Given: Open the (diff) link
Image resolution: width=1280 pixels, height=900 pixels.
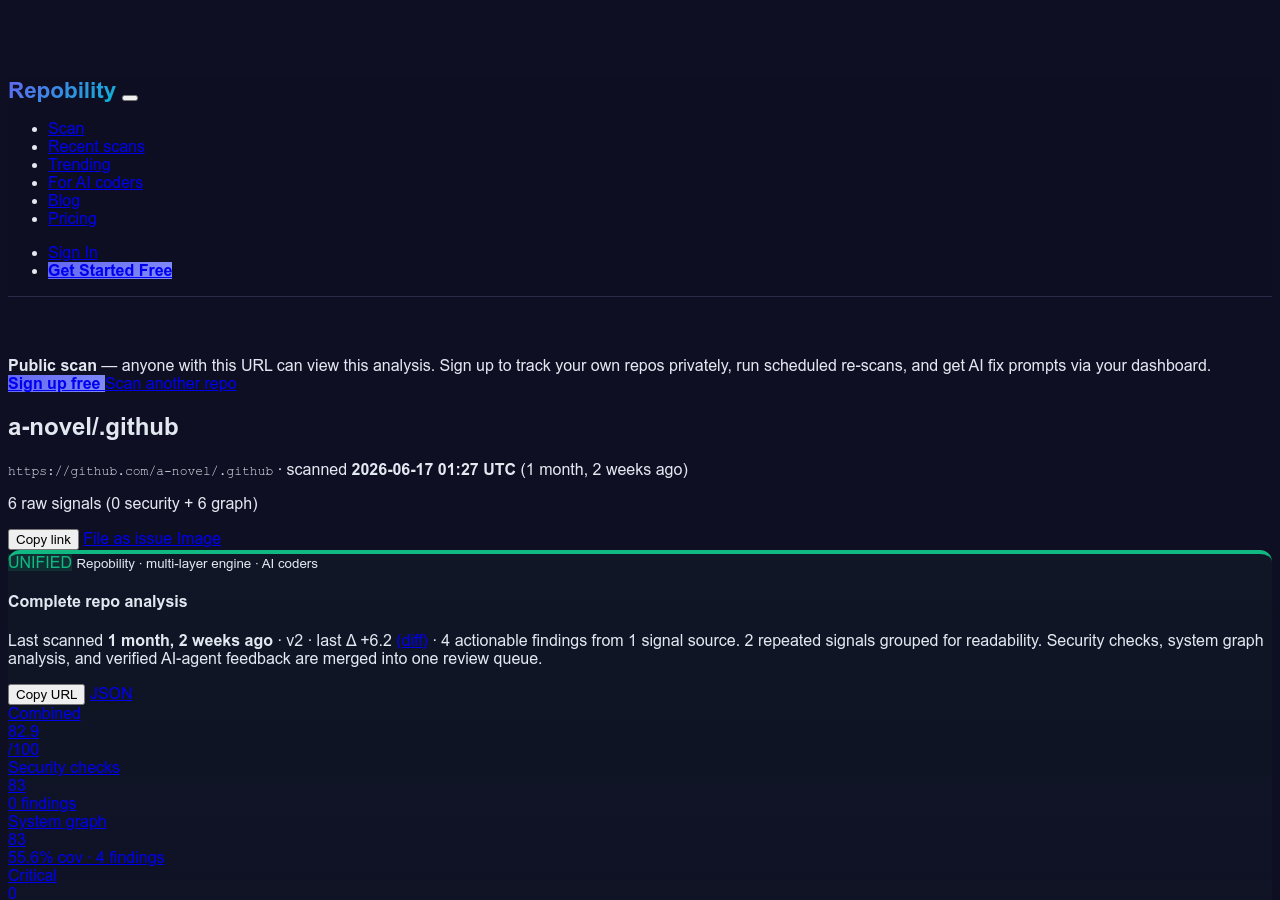Looking at the screenshot, I should tap(412, 640).
